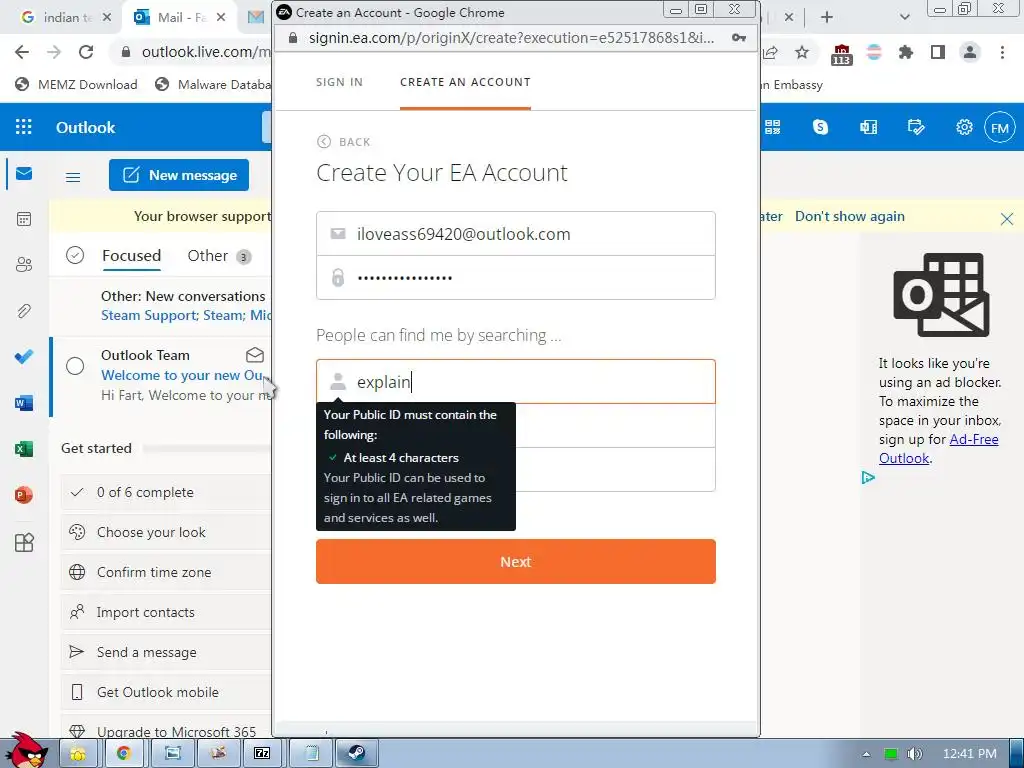Open Malware Database bookmark

click(x=214, y=84)
